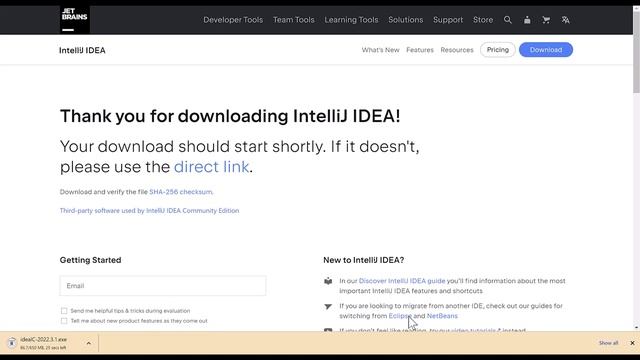Expand the ideaIC download options chevron
Image resolution: width=640 pixels, height=360 pixels.
coord(89,343)
